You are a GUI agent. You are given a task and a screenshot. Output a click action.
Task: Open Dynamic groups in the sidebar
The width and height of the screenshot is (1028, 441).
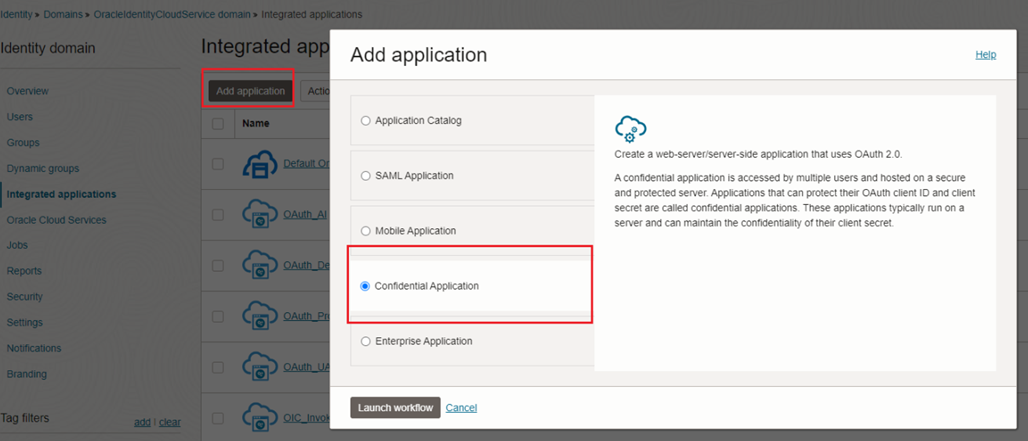coord(43,168)
